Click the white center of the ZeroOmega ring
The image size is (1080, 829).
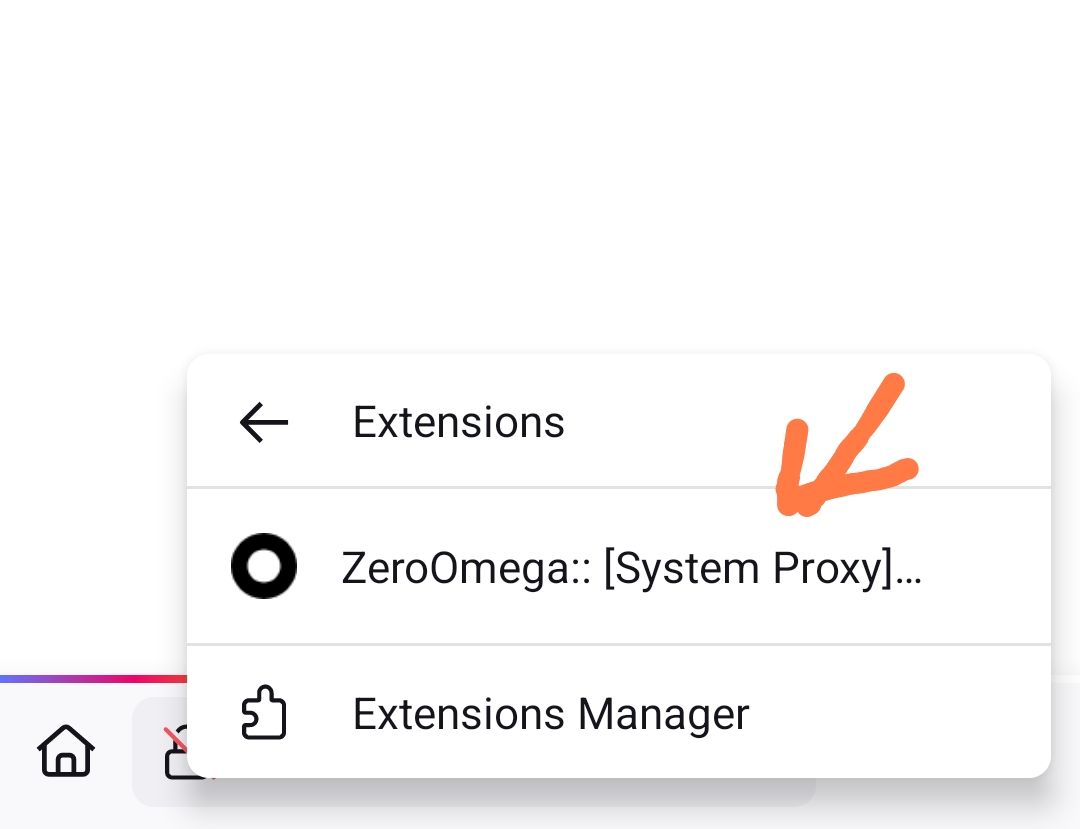tap(264, 566)
